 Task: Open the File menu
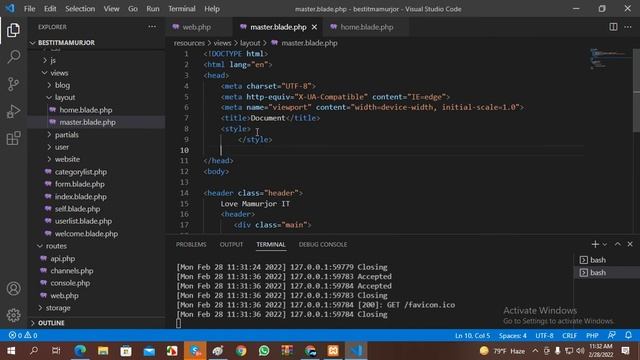[x=29, y=9]
